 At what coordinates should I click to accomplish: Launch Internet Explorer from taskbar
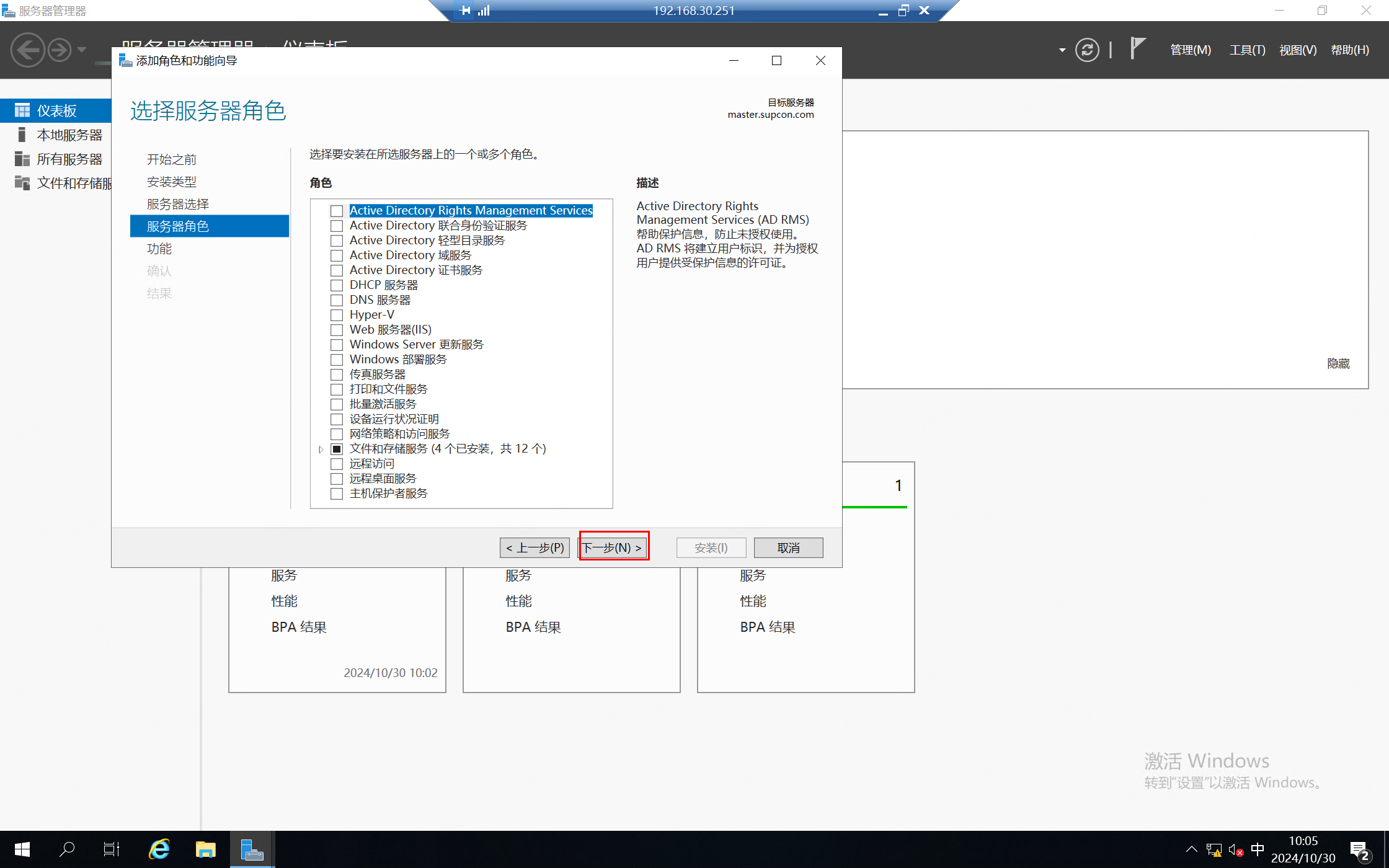(x=159, y=849)
